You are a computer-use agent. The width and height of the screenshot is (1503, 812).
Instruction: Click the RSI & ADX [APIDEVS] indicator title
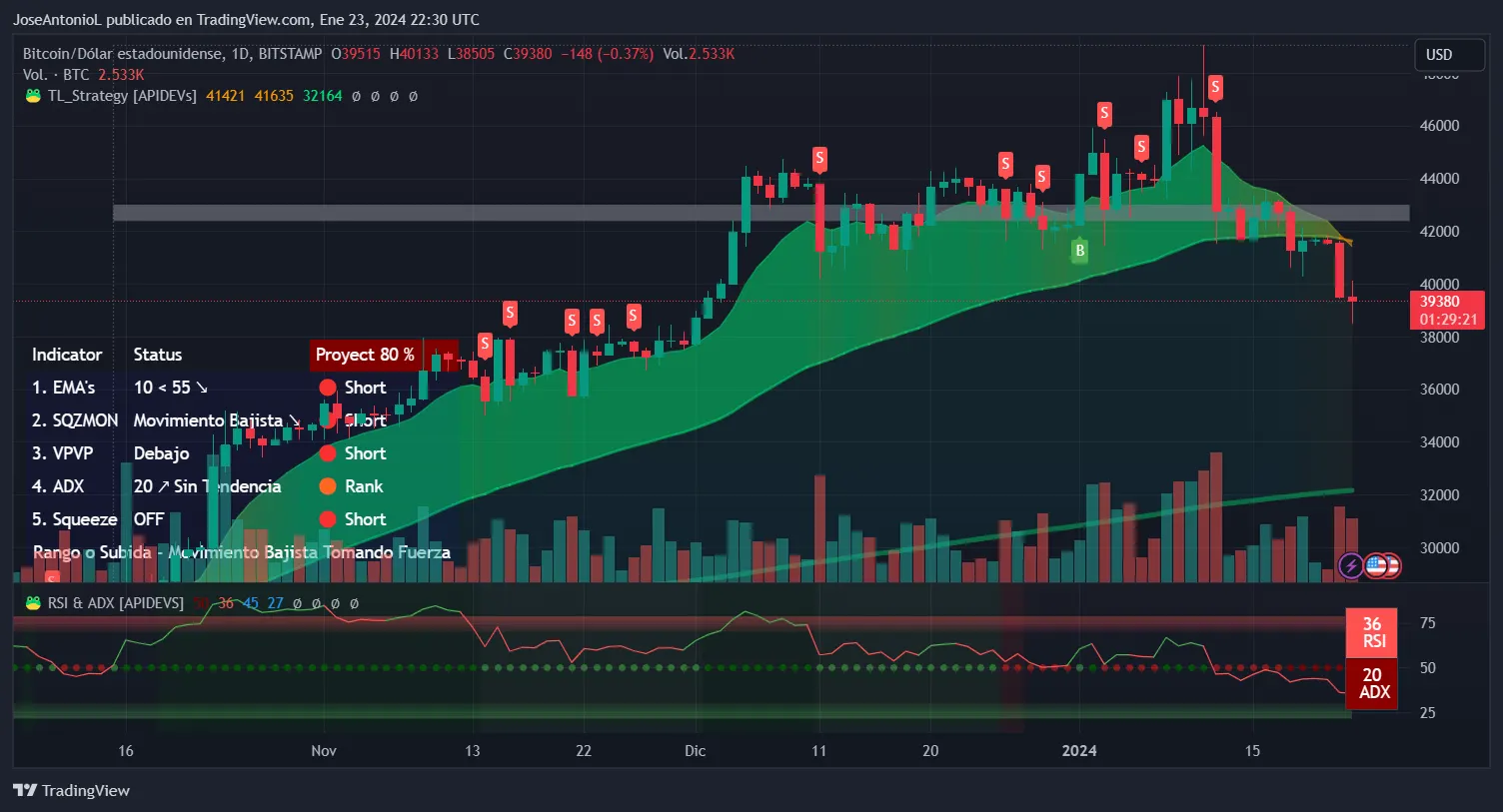pos(116,603)
